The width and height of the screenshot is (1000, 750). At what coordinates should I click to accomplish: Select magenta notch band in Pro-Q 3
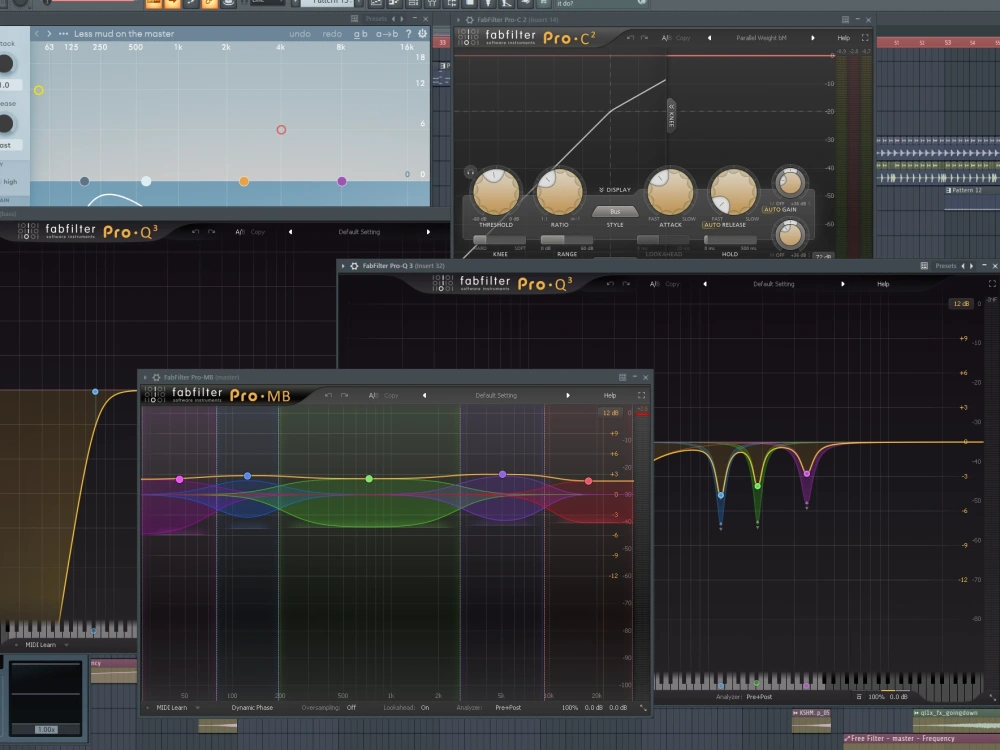pyautogui.click(x=807, y=474)
